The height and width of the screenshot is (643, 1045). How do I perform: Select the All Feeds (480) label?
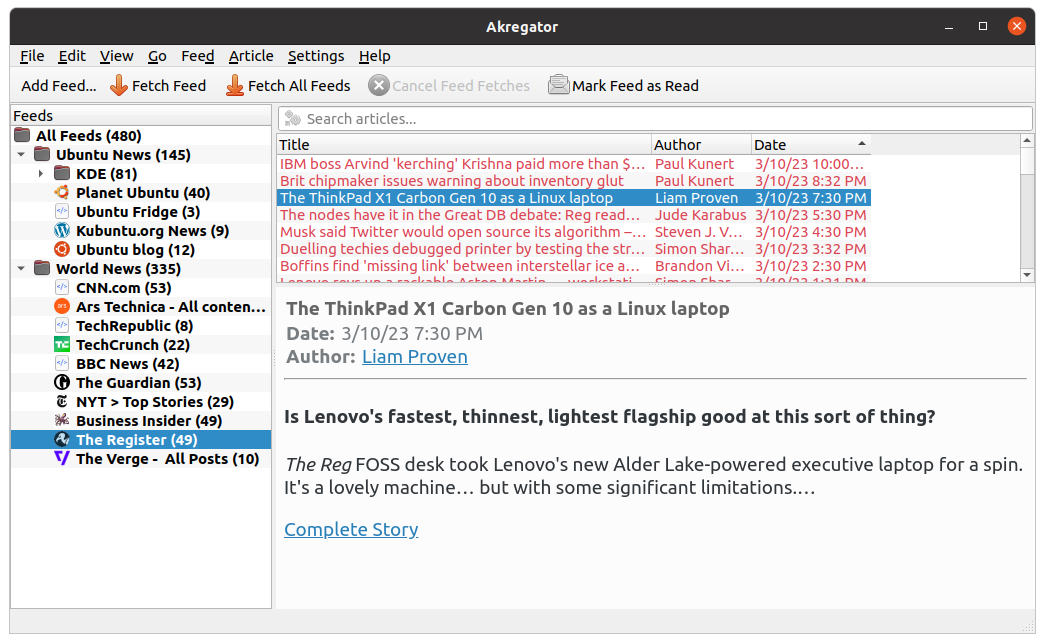pos(89,135)
